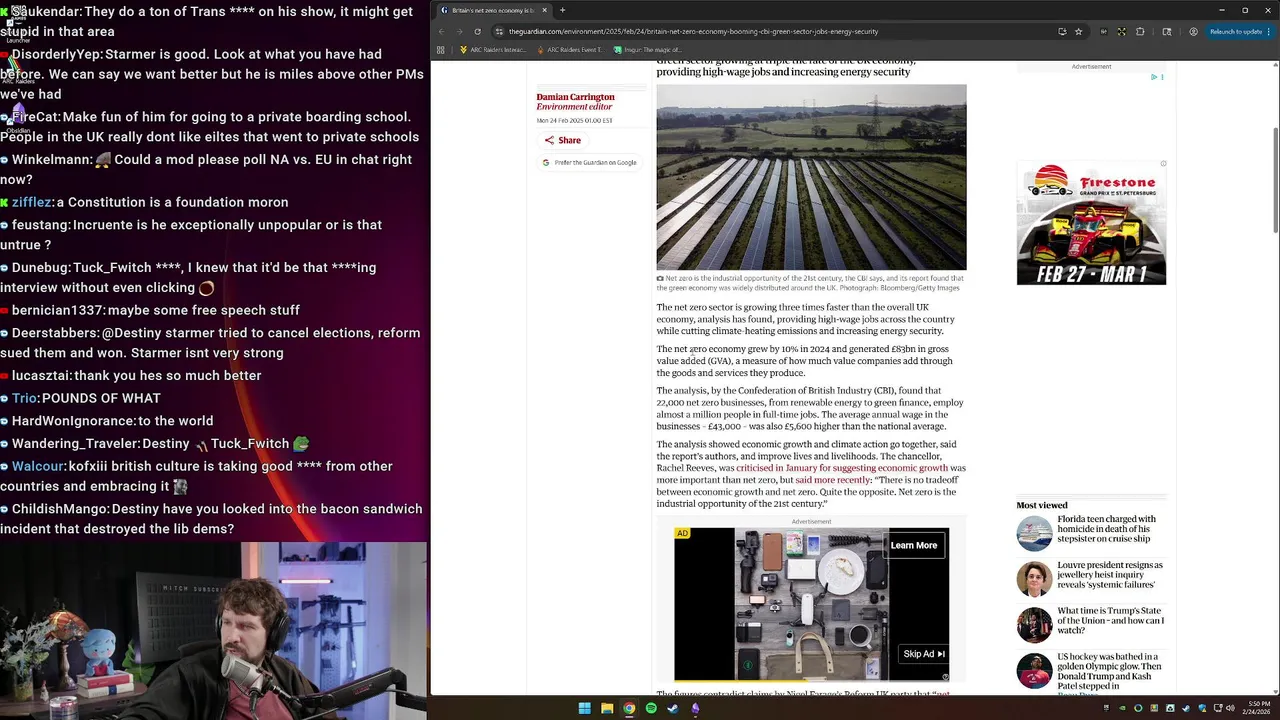
Task: Click Learn More on the video ad
Action: tap(914, 545)
